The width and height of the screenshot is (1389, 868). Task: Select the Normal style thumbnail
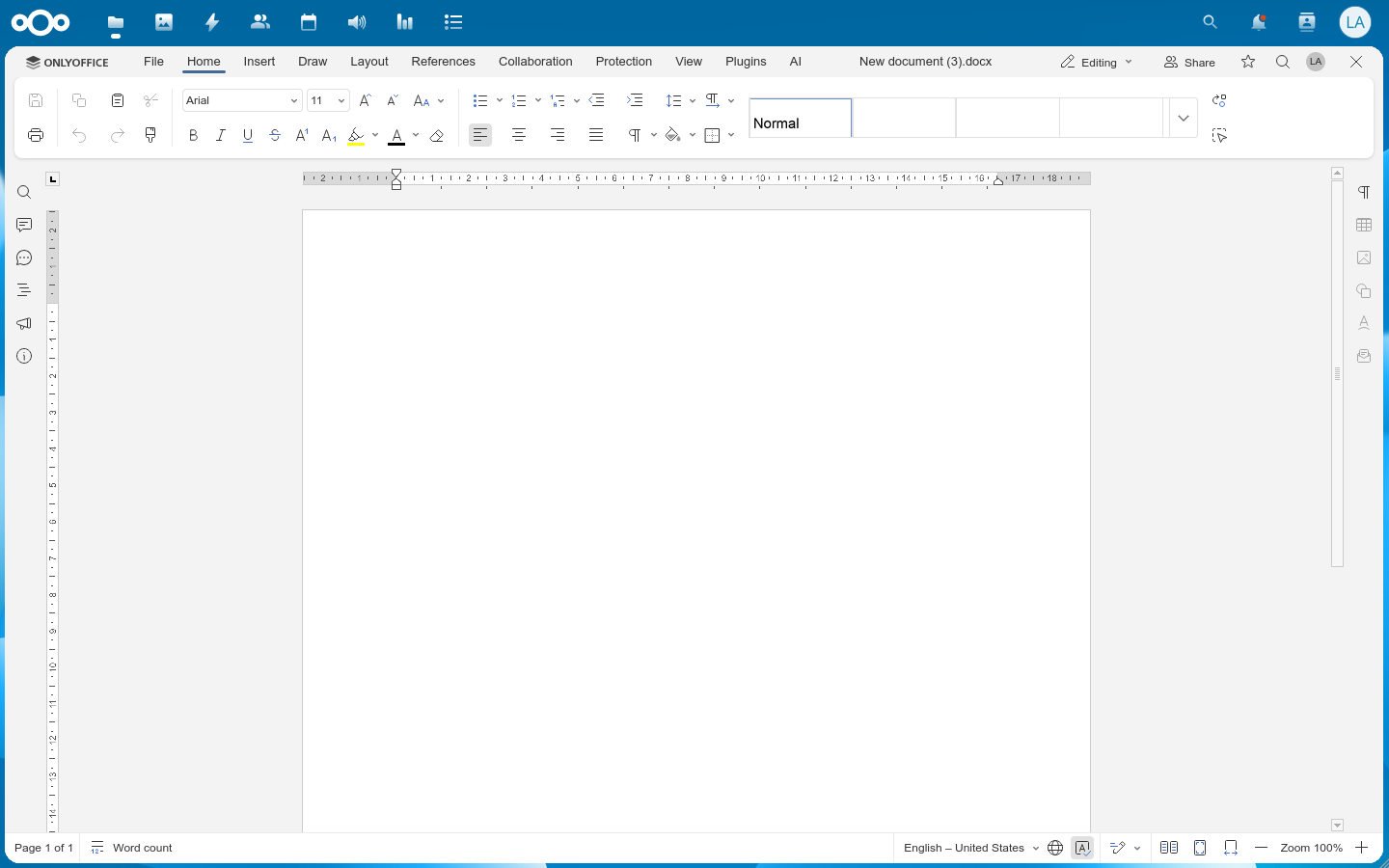(801, 118)
